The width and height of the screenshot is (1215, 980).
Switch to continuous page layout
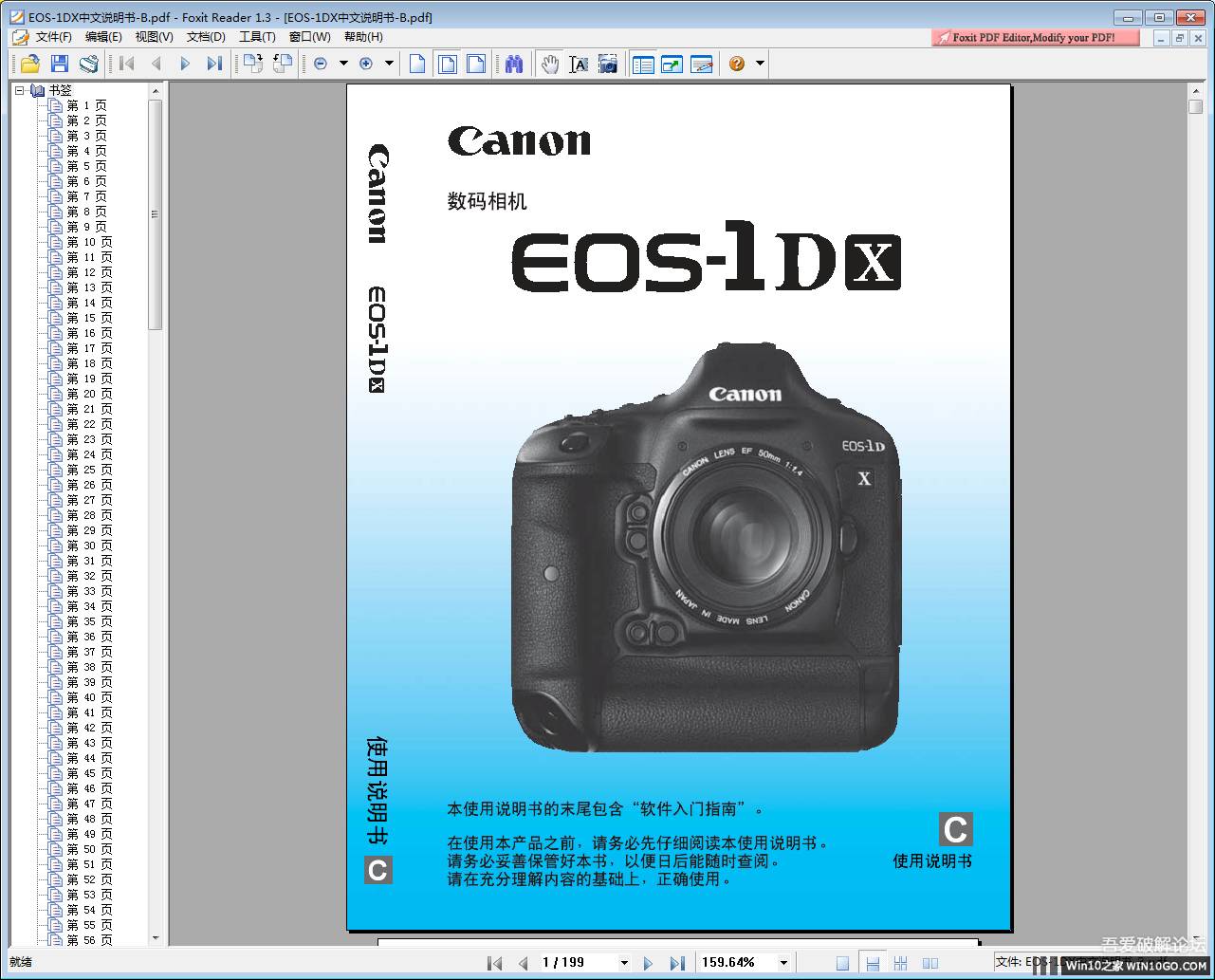873,963
